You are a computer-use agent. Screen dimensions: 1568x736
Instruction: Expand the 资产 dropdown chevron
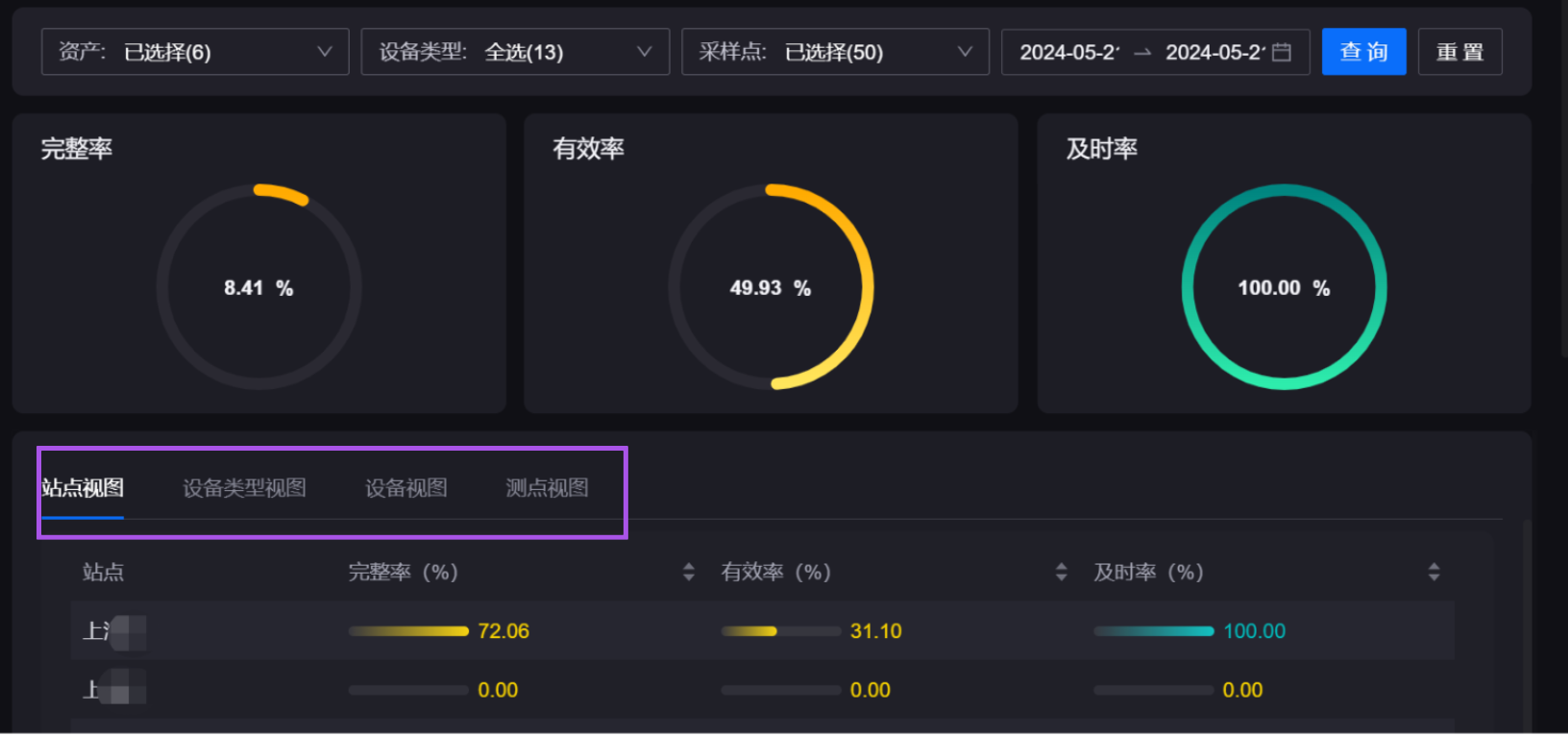pyautogui.click(x=325, y=52)
